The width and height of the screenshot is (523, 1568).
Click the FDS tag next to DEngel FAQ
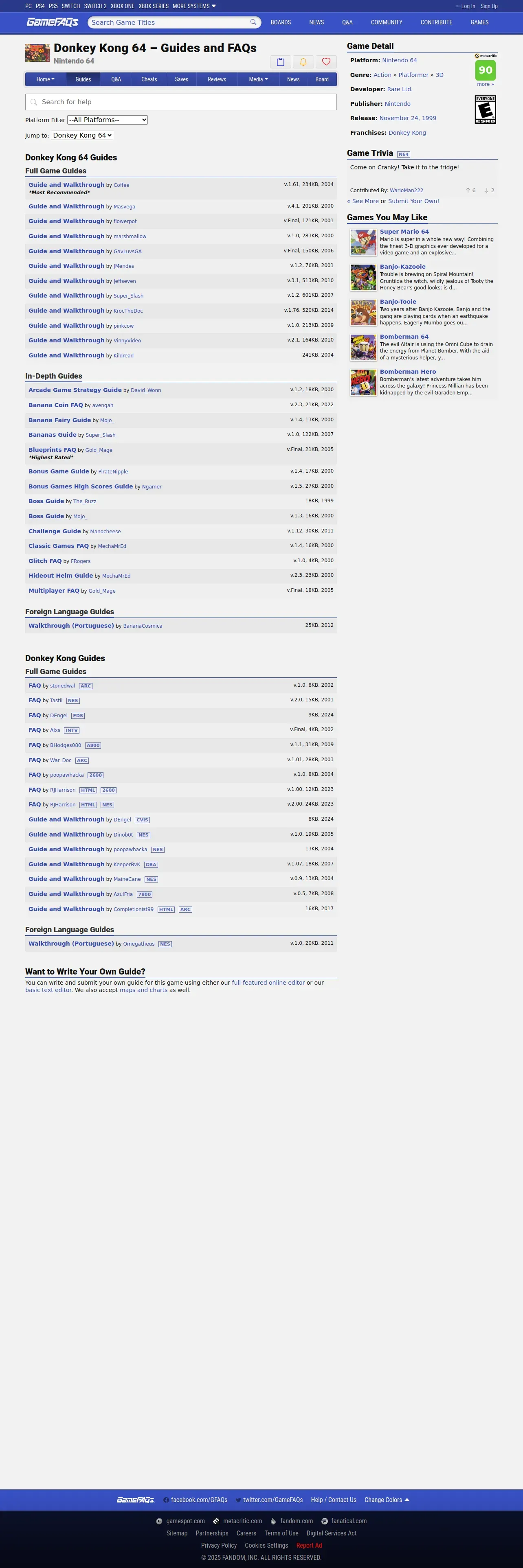click(78, 716)
